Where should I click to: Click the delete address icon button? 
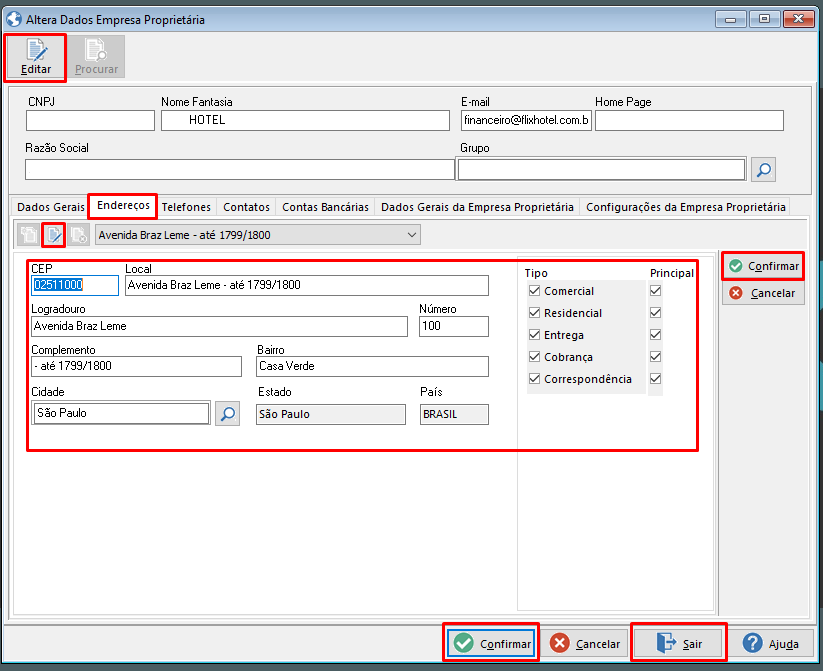[x=79, y=235]
